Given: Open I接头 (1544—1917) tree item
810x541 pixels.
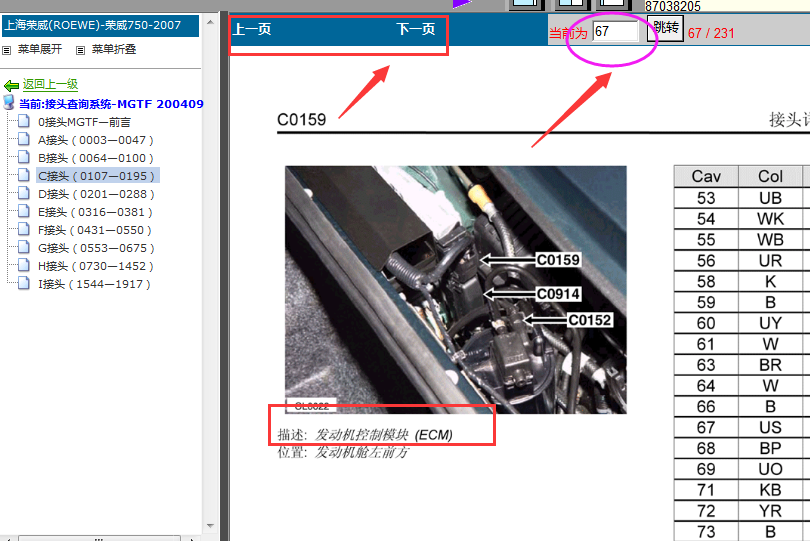Looking at the screenshot, I should [x=94, y=284].
